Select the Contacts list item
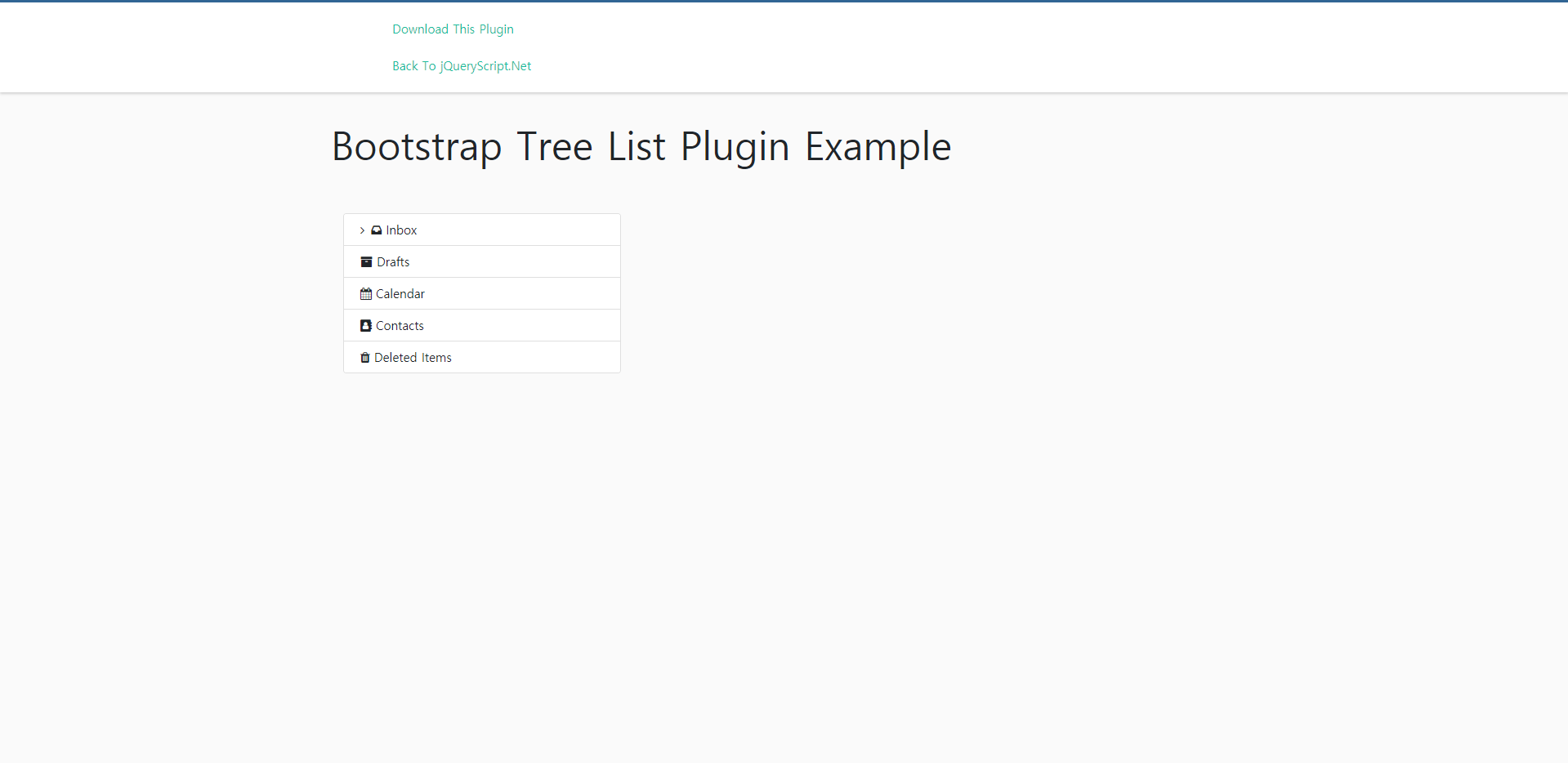This screenshot has height=763, width=1568. click(482, 326)
